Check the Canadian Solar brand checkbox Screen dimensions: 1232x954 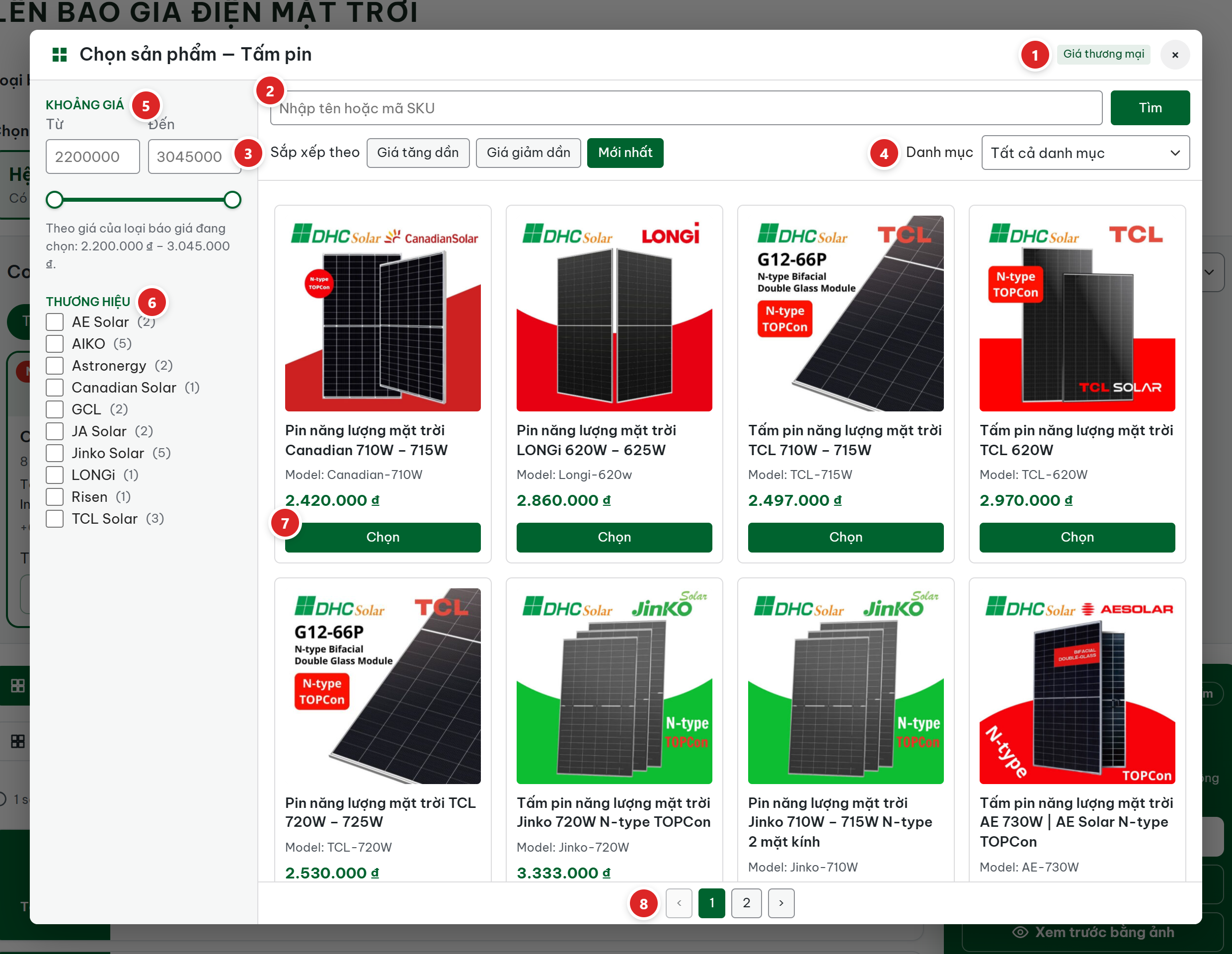click(x=55, y=388)
